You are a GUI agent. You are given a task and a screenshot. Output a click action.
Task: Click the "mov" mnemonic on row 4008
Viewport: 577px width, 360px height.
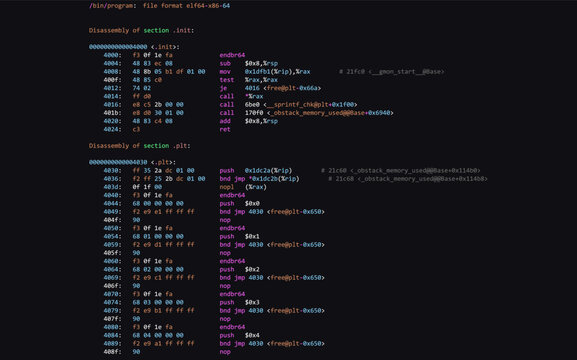click(x=225, y=72)
